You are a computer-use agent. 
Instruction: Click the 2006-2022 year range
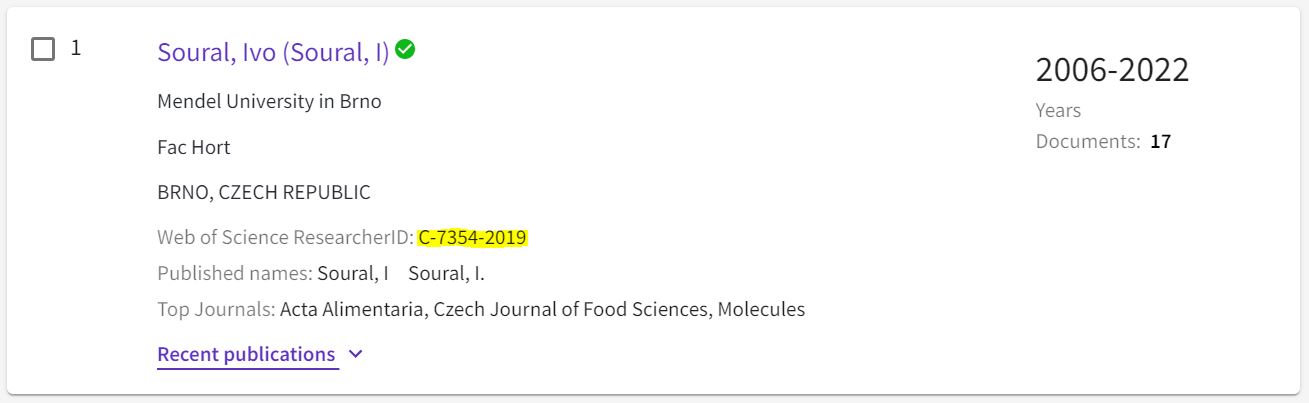coord(1112,70)
